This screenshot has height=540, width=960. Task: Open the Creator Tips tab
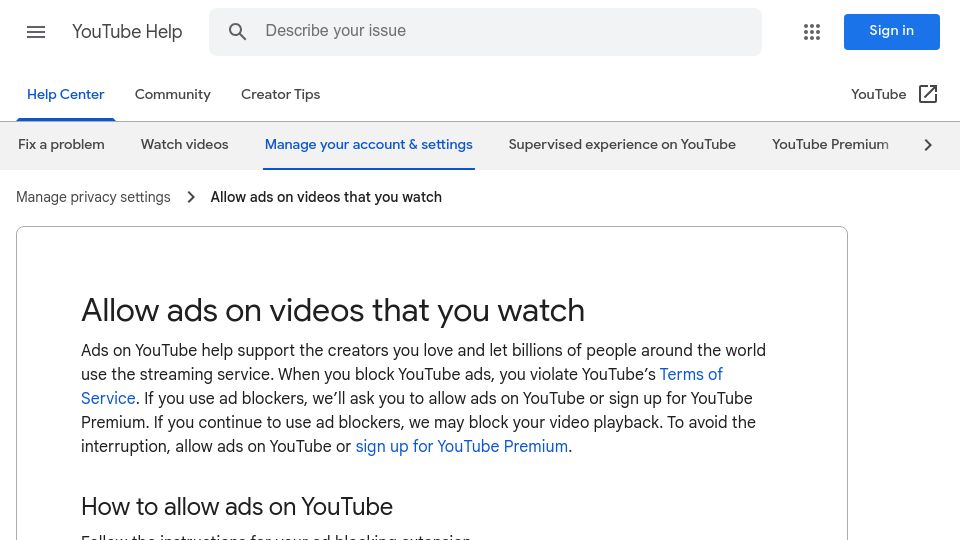click(280, 94)
